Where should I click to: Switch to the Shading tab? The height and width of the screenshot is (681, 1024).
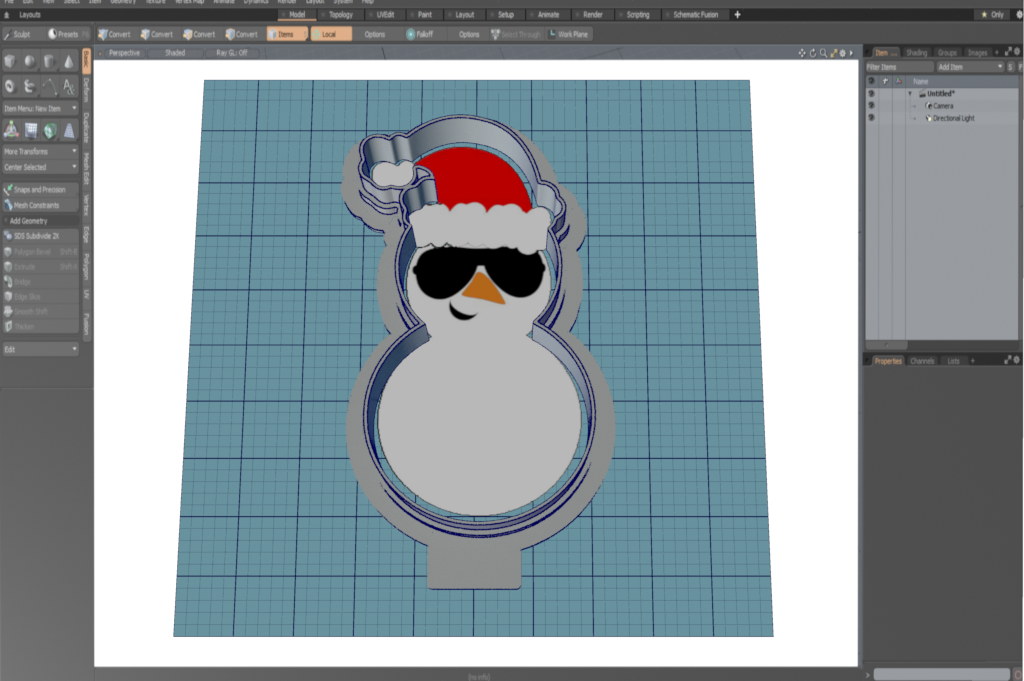pyautogui.click(x=917, y=52)
